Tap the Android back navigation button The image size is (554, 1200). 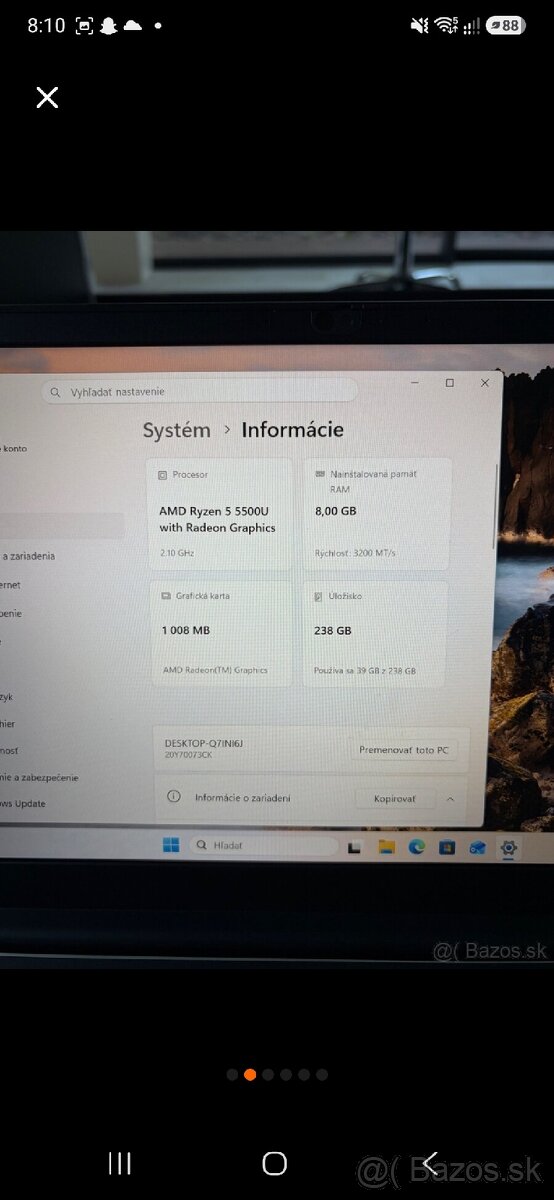(429, 1163)
